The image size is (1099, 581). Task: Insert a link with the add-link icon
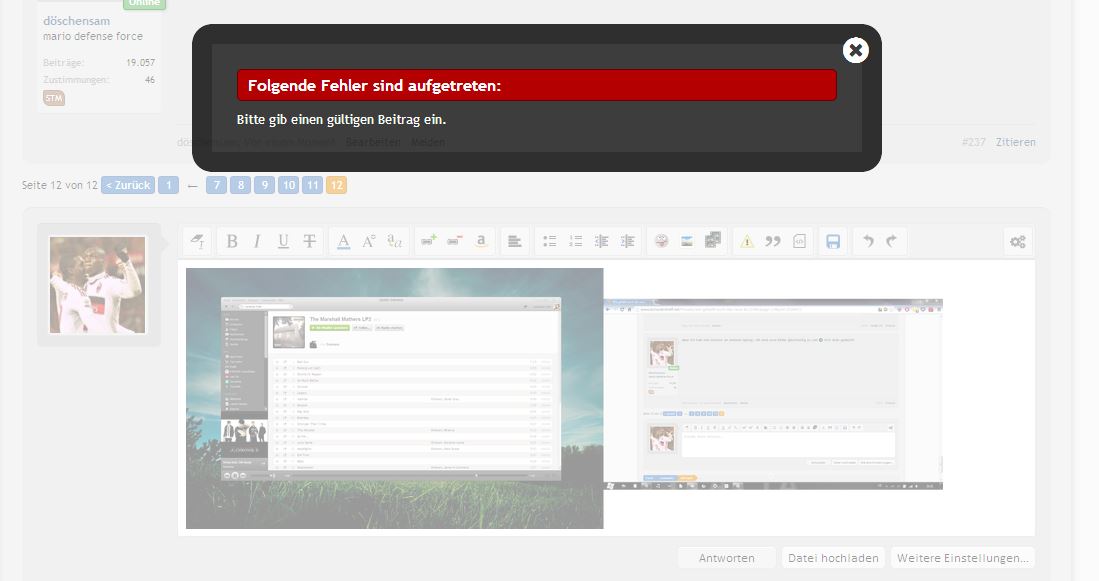click(x=428, y=241)
